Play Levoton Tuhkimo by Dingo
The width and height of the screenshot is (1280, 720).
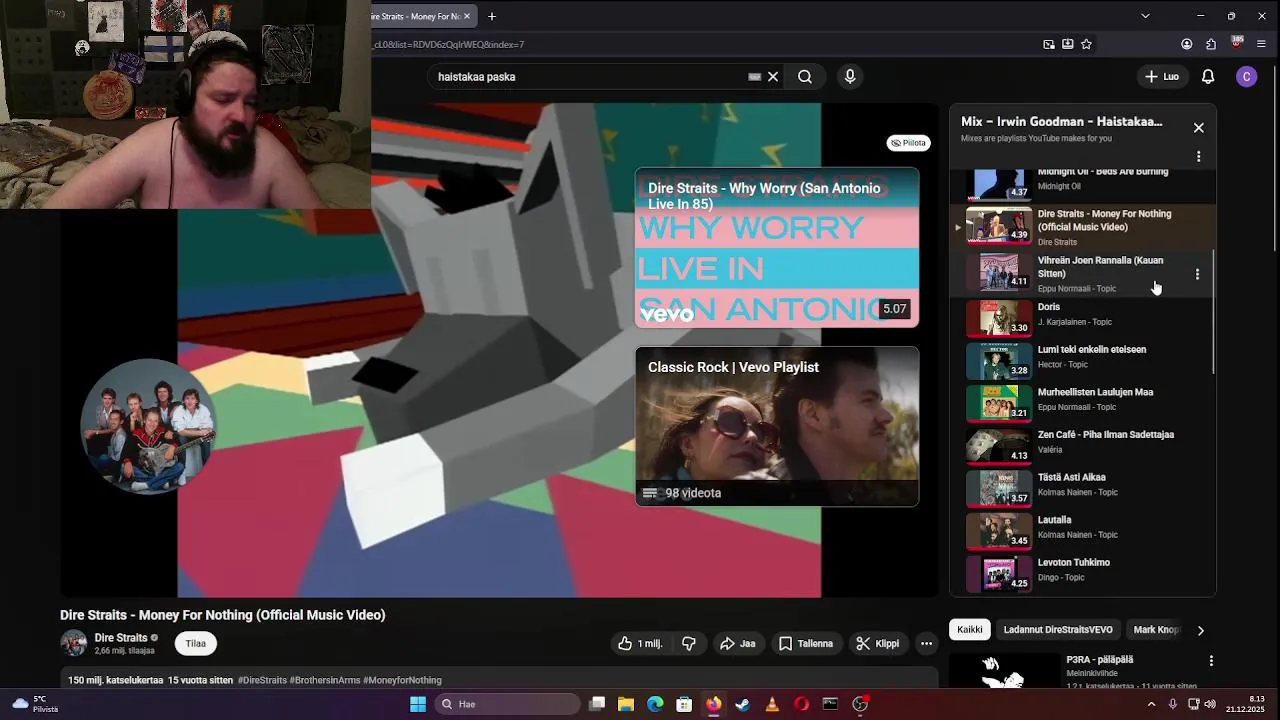(x=1083, y=572)
